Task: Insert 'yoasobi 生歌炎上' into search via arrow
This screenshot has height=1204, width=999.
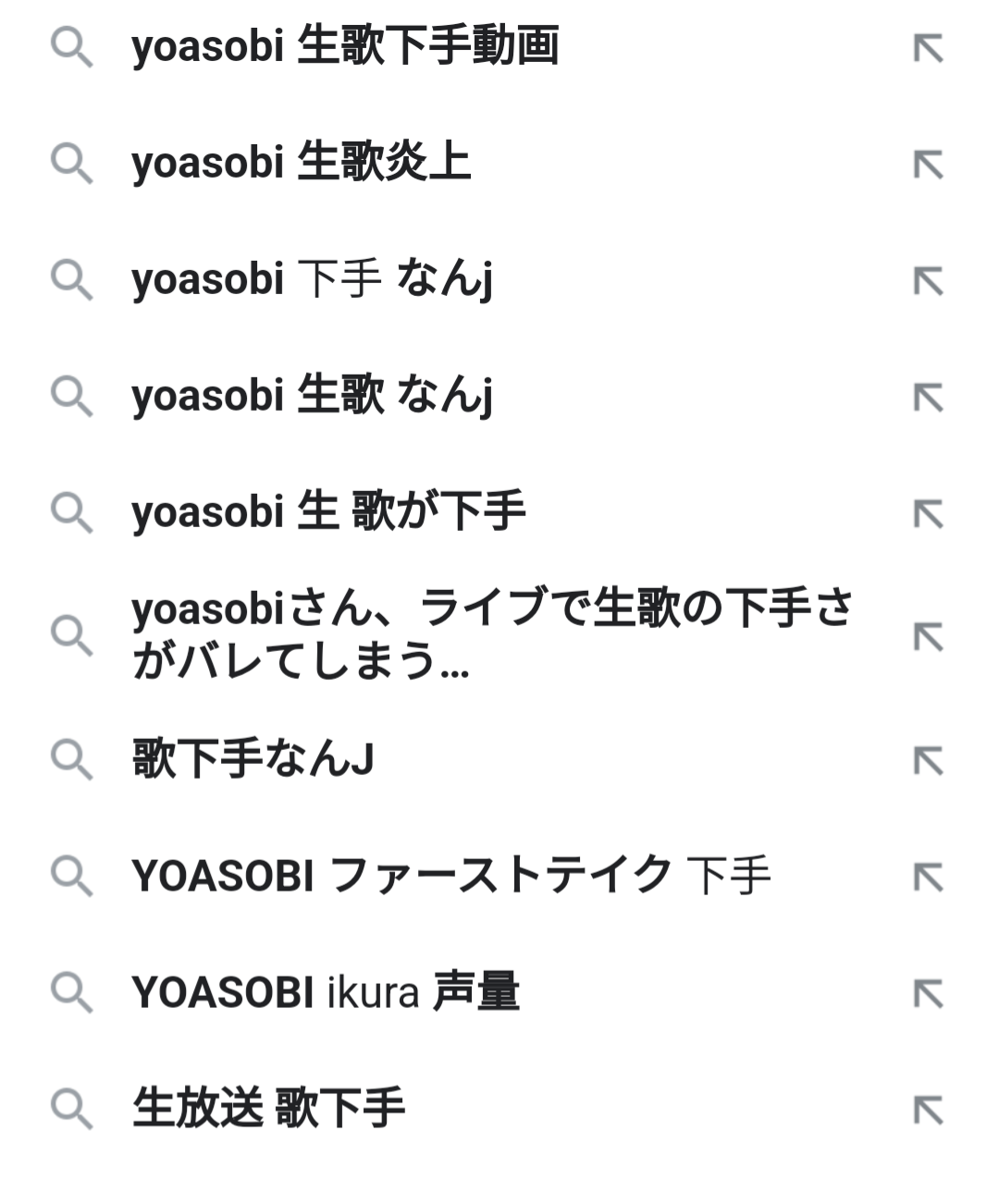Action: point(928,165)
